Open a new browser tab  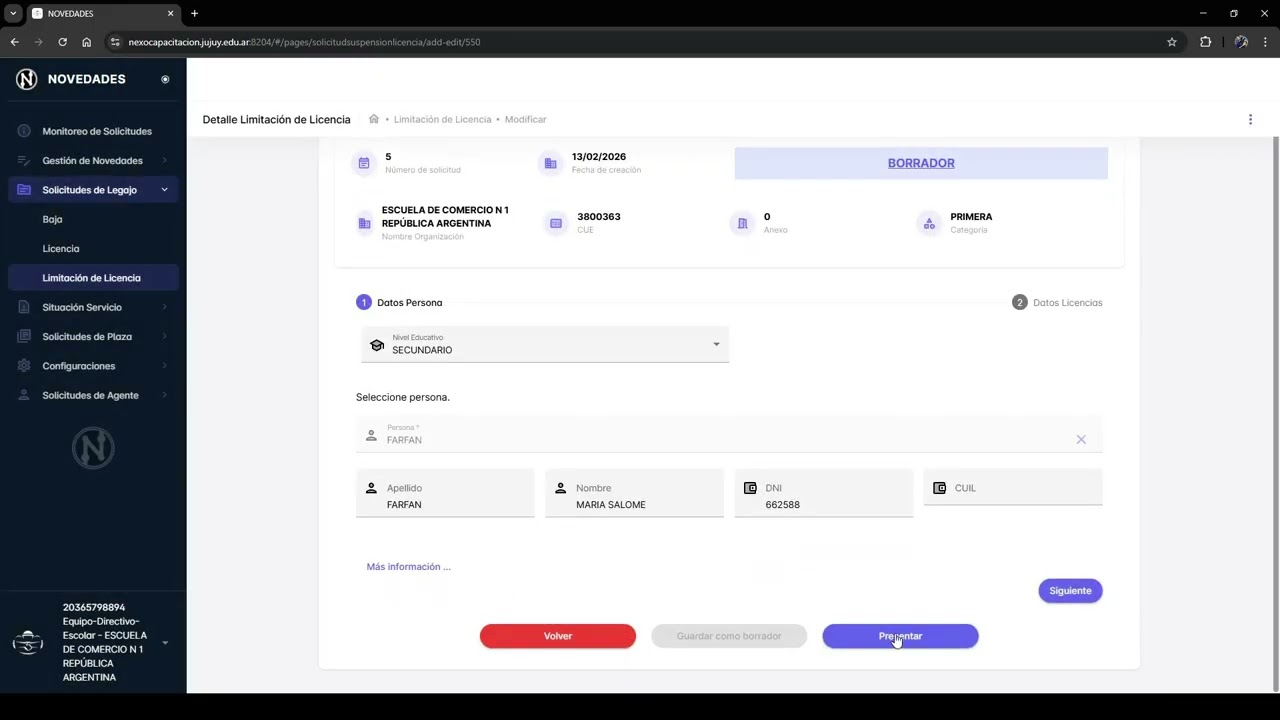pos(194,13)
